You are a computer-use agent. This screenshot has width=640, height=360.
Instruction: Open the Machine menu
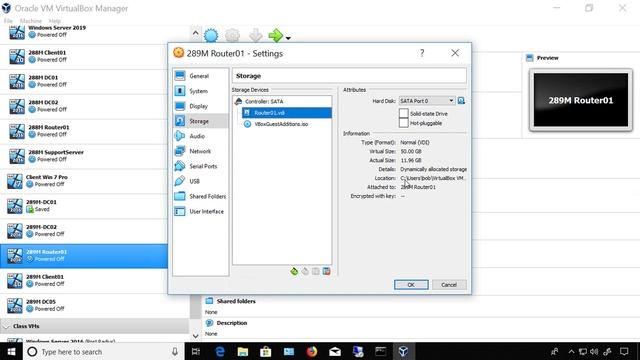(31, 21)
